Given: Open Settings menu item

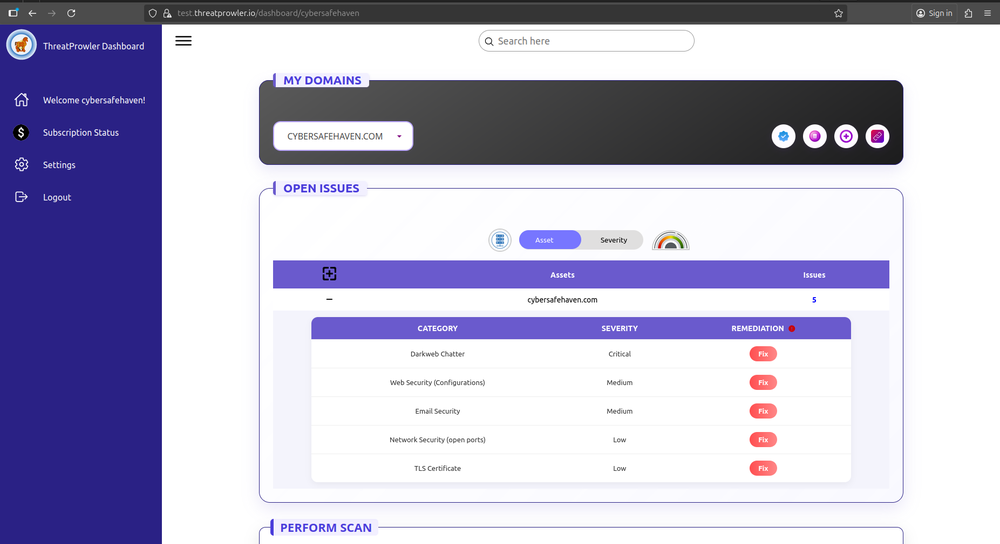Looking at the screenshot, I should point(59,165).
